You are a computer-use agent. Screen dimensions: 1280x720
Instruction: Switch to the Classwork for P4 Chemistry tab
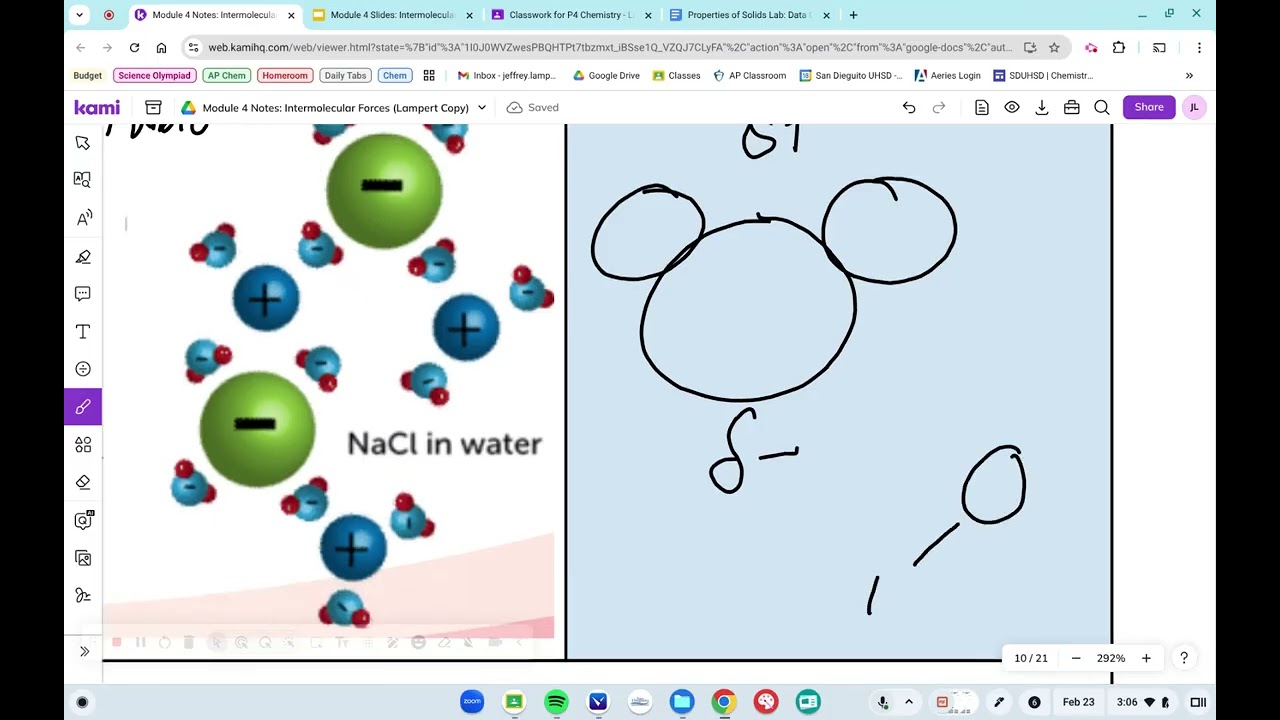pyautogui.click(x=571, y=15)
